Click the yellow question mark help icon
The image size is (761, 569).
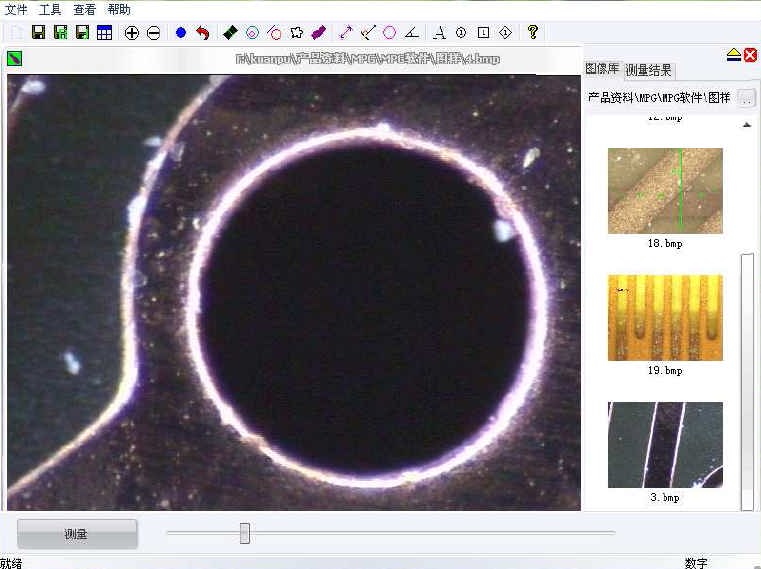click(533, 32)
